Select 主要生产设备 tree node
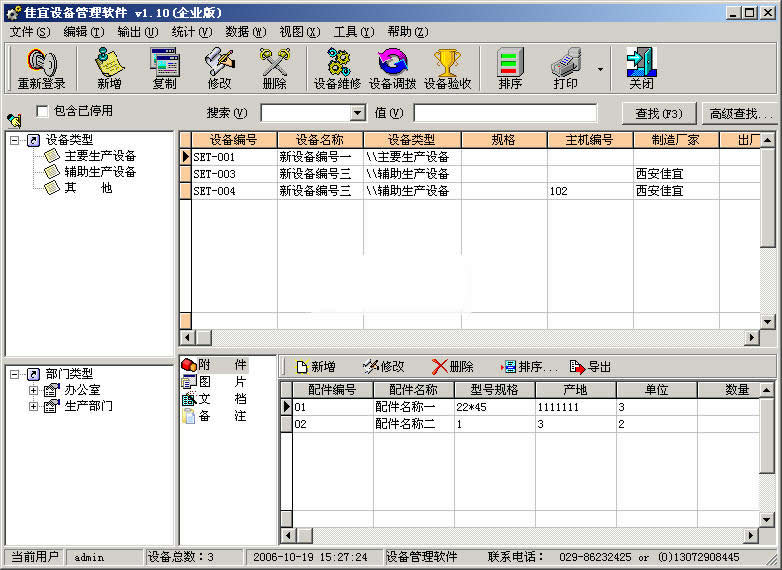The height and width of the screenshot is (570, 782). (100, 156)
